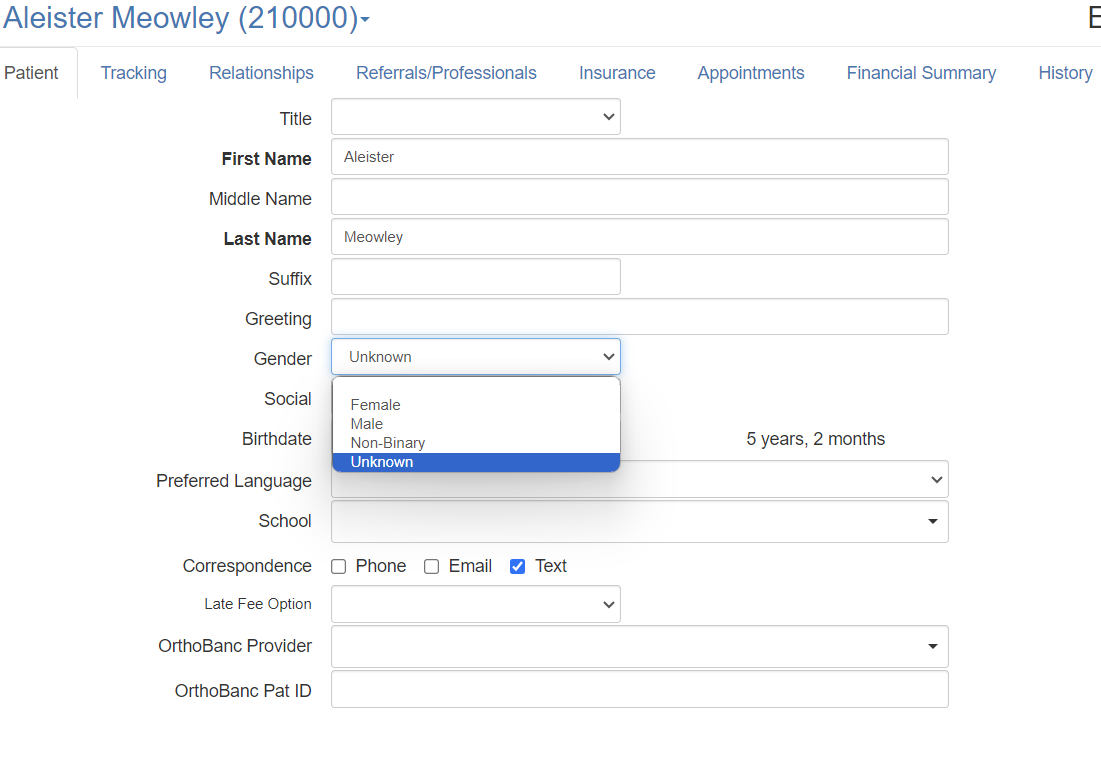Switch to the History tab
1101x771 pixels.
tap(1065, 73)
